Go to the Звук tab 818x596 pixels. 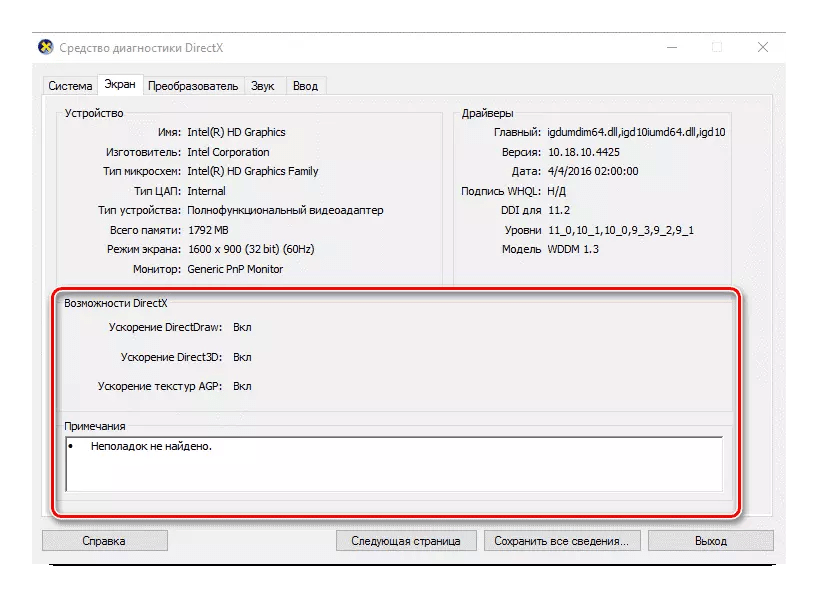(x=264, y=86)
